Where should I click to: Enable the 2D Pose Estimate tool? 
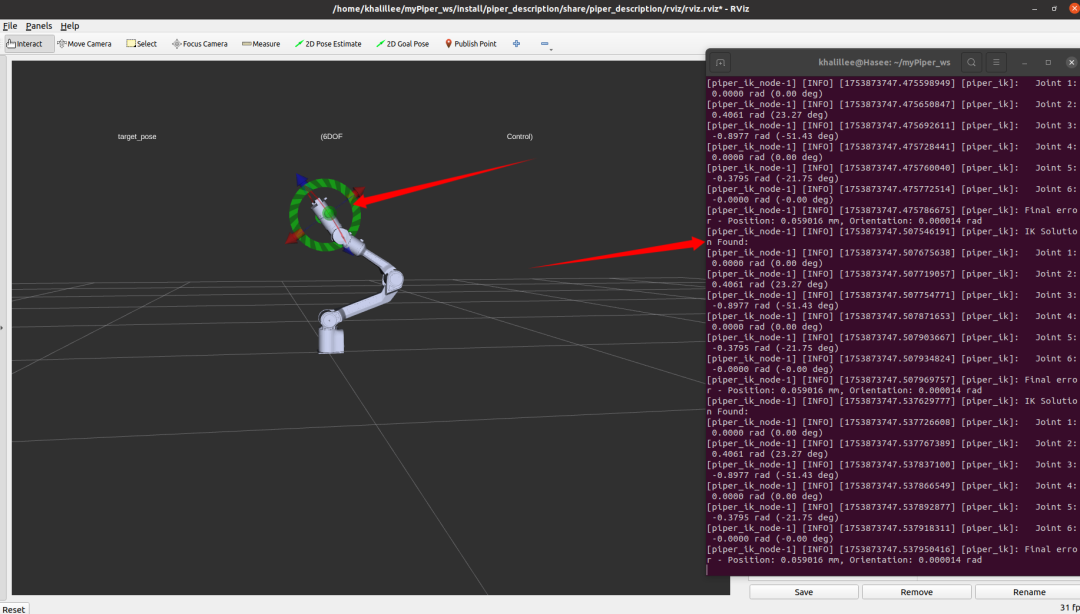coord(328,44)
